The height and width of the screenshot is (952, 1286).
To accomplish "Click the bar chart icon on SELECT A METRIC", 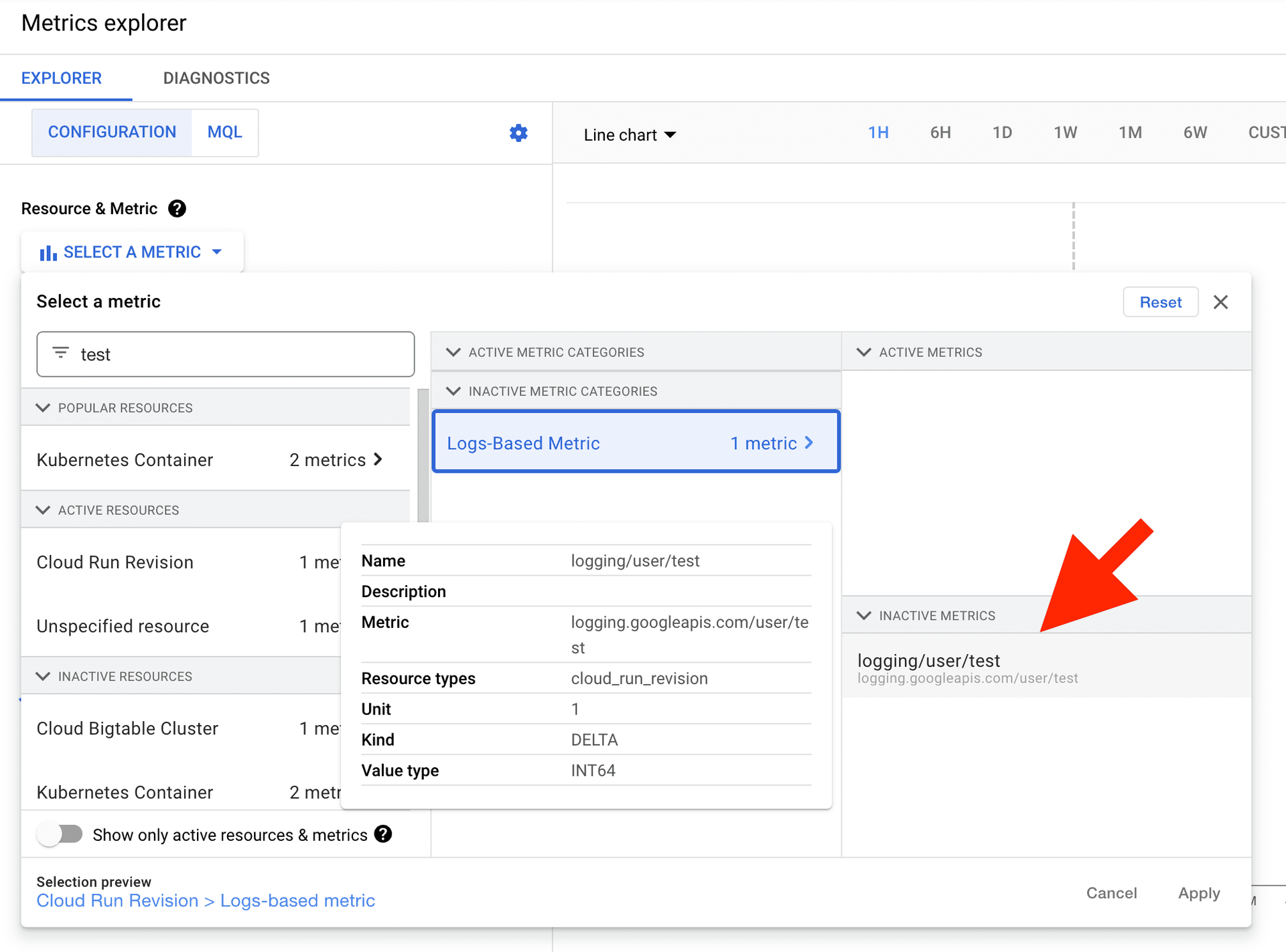I will (x=48, y=253).
